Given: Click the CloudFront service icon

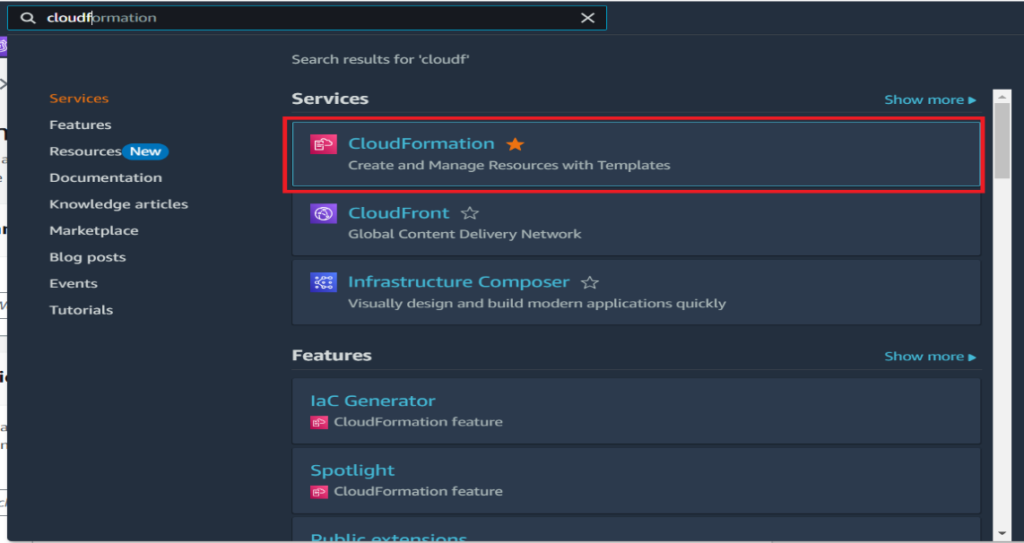Looking at the screenshot, I should (323, 214).
